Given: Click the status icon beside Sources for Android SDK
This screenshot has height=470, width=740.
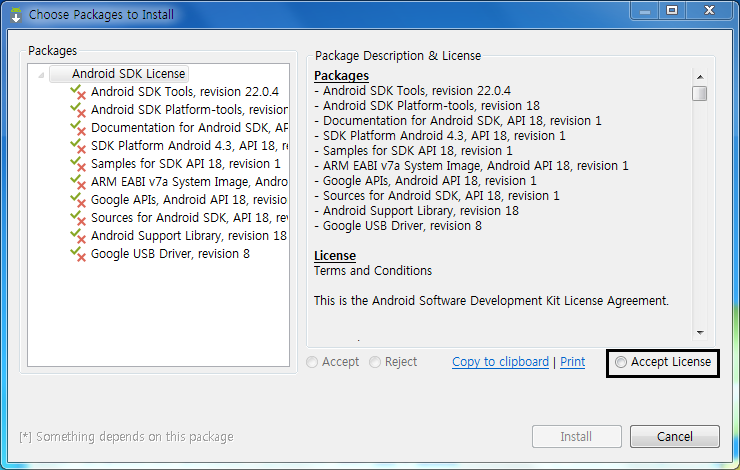Looking at the screenshot, I should point(78,218).
